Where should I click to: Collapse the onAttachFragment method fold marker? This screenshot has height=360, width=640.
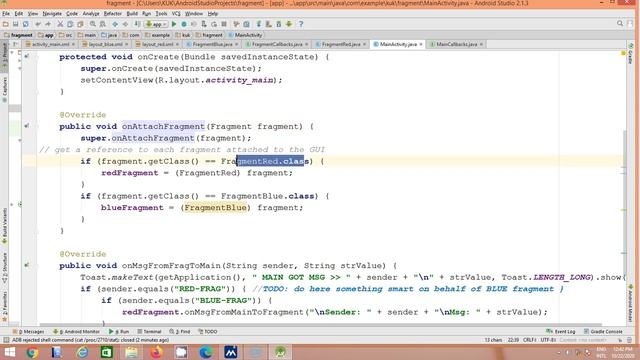[37, 126]
